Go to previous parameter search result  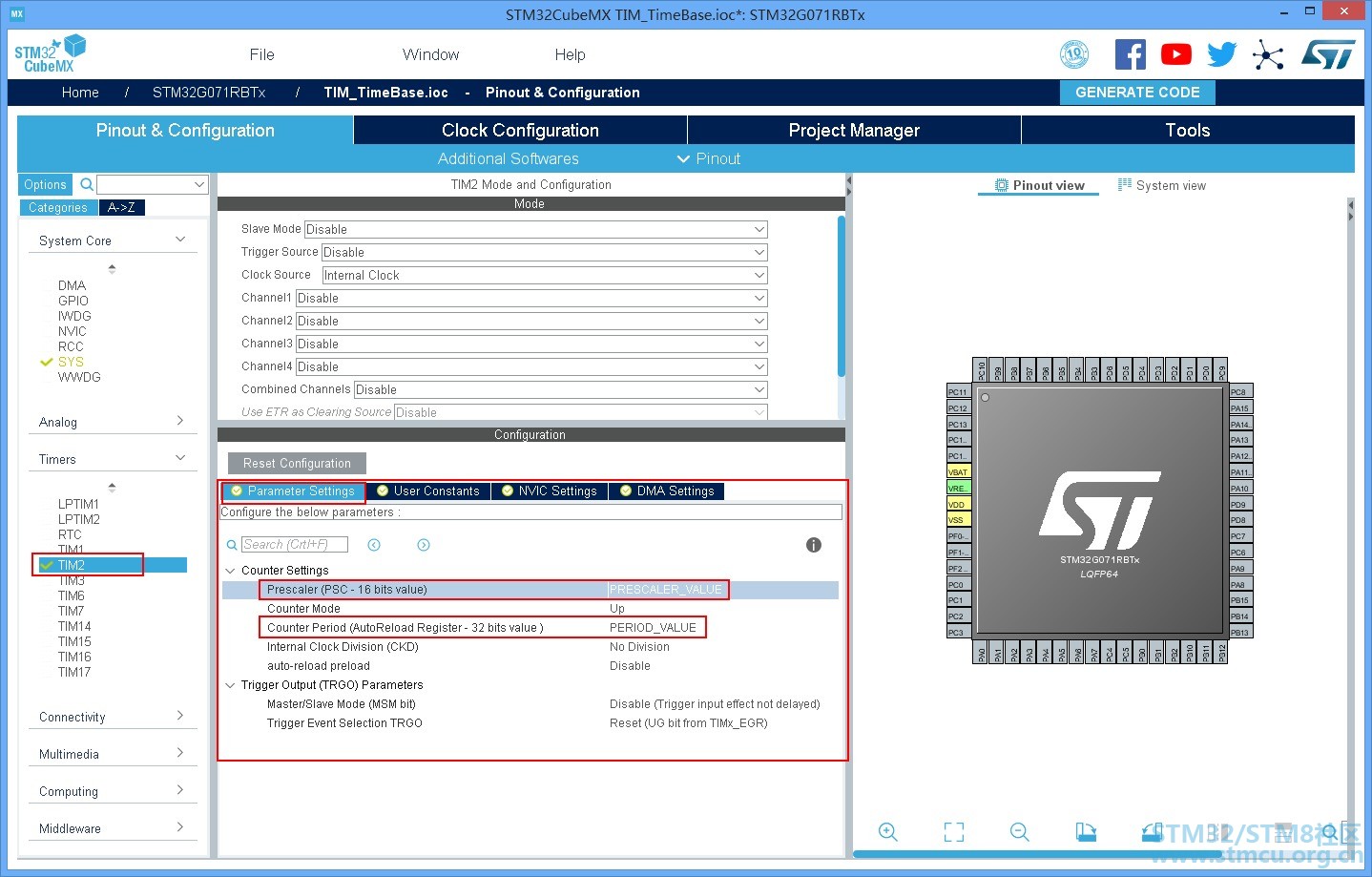click(x=374, y=545)
